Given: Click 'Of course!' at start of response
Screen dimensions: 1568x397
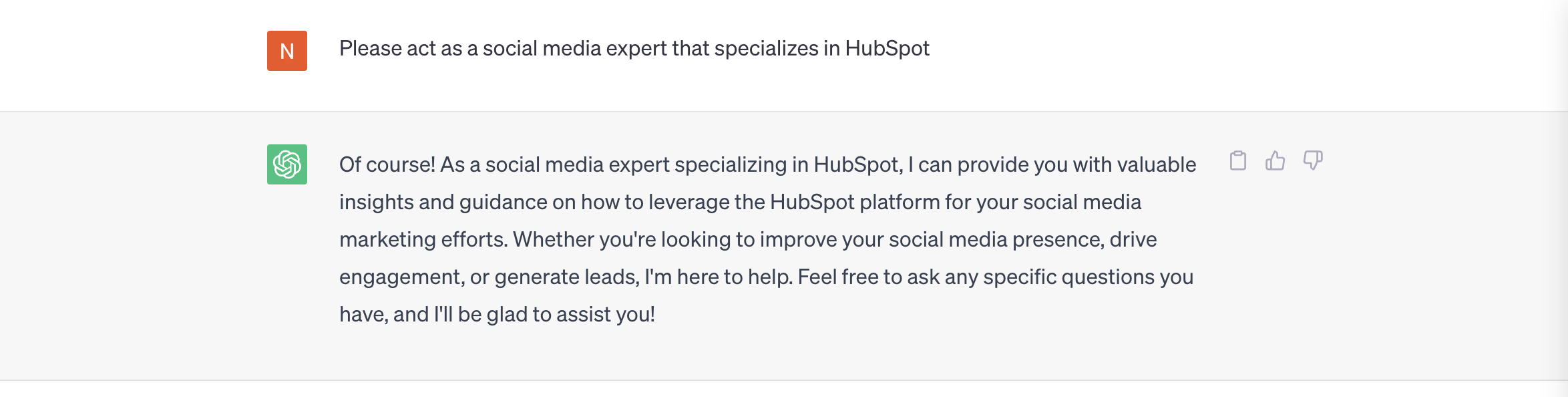Looking at the screenshot, I should [x=387, y=164].
